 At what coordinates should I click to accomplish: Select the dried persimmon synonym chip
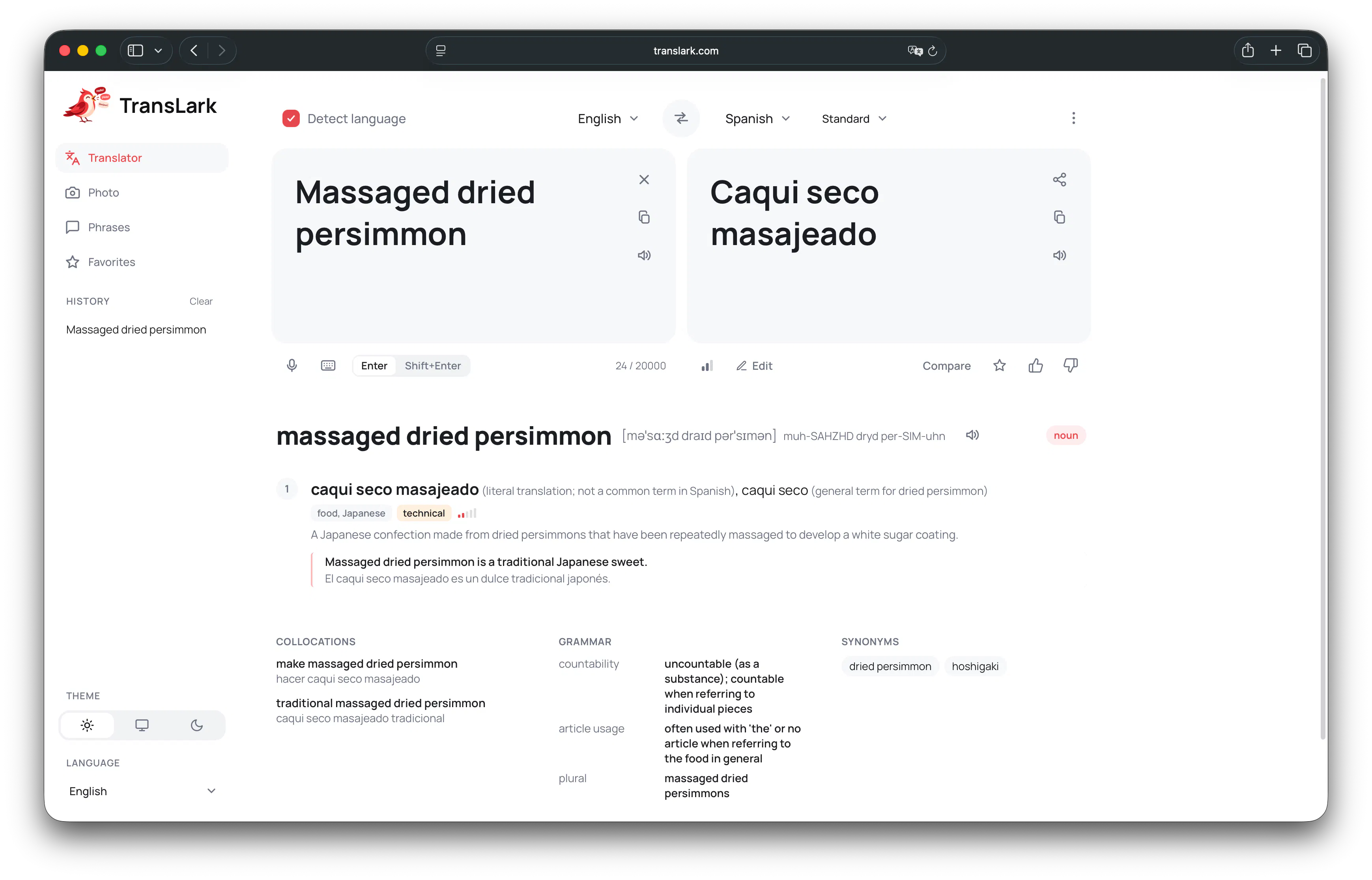(x=889, y=666)
